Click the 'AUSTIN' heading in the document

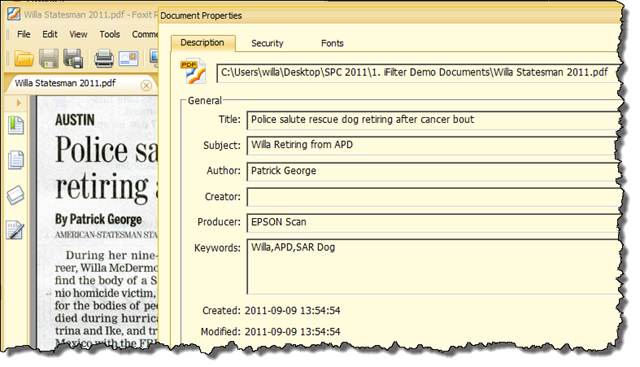click(75, 120)
